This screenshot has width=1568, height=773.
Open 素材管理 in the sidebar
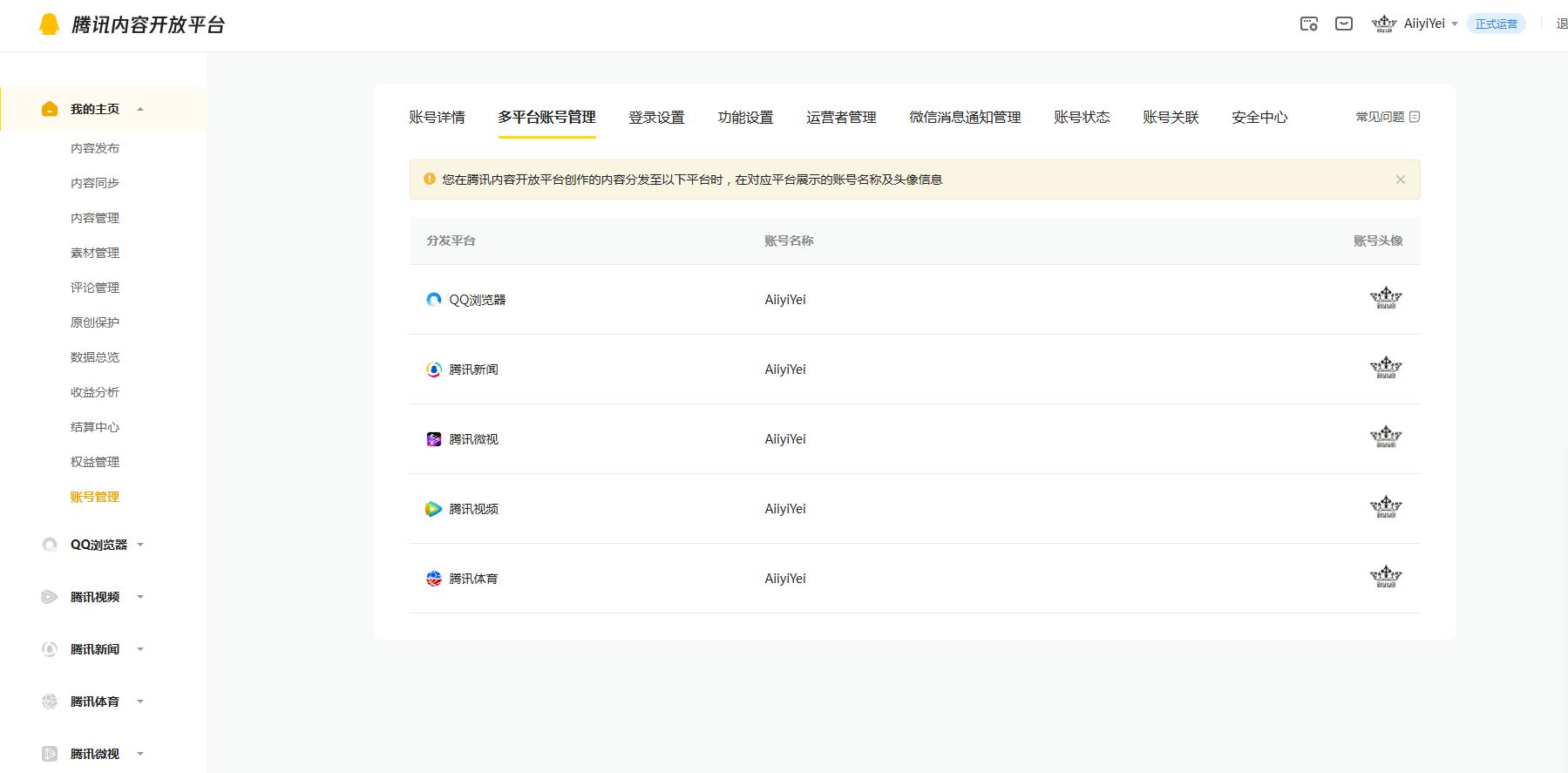coord(95,253)
